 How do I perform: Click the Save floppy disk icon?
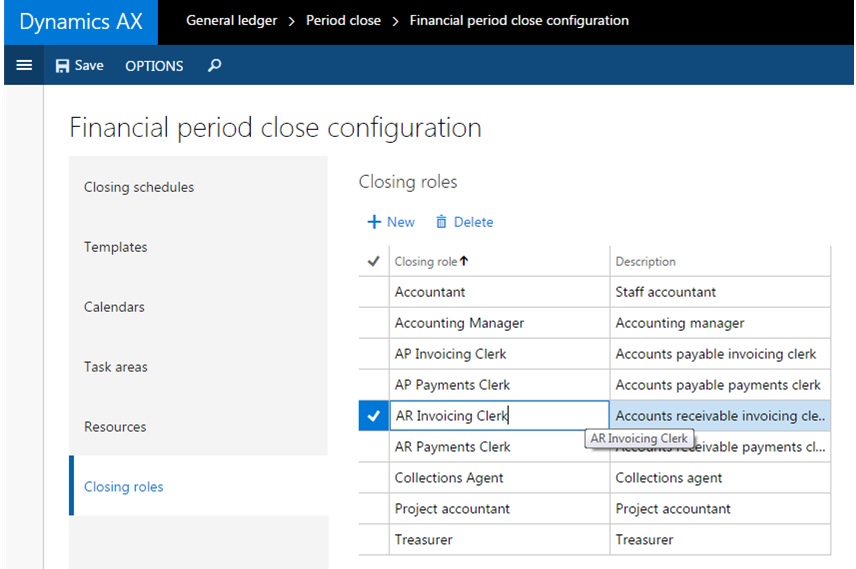coord(62,66)
